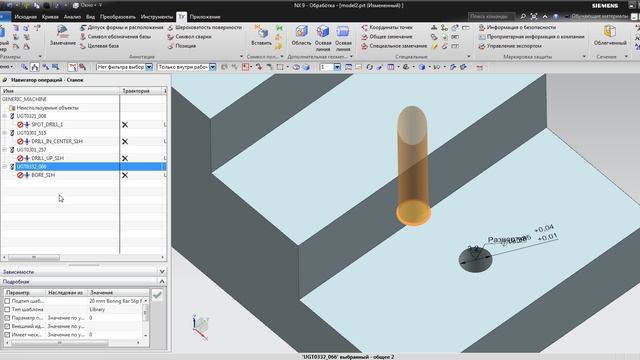Select the Область geometry tool

[x=301, y=35]
